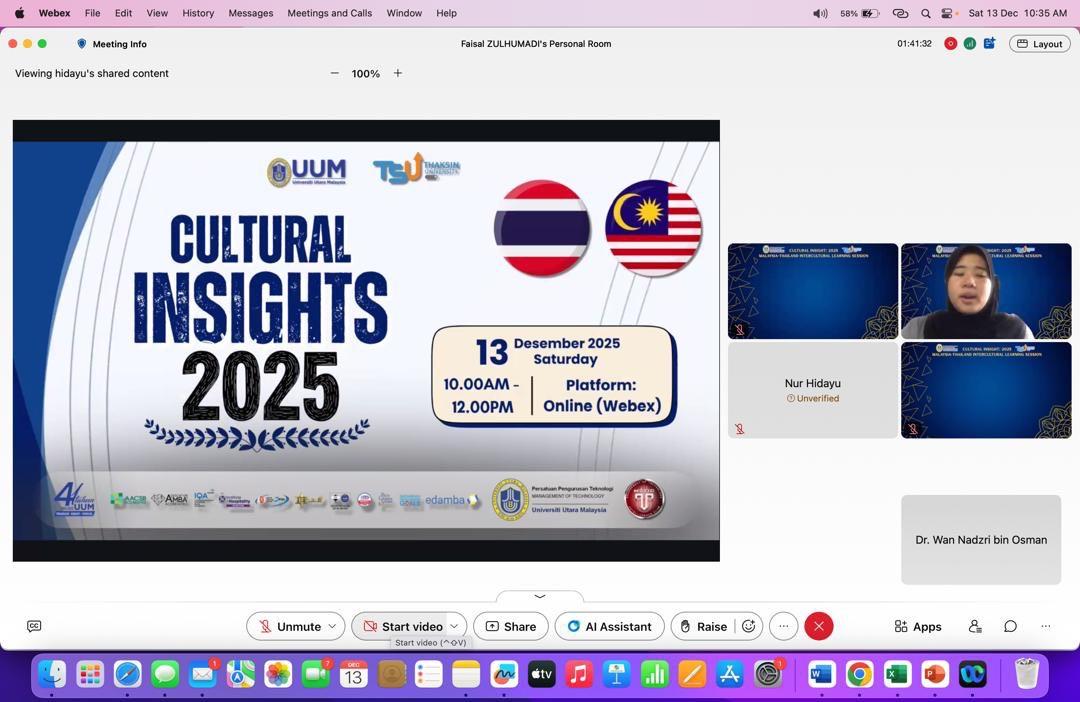Start video camera

pos(402,626)
